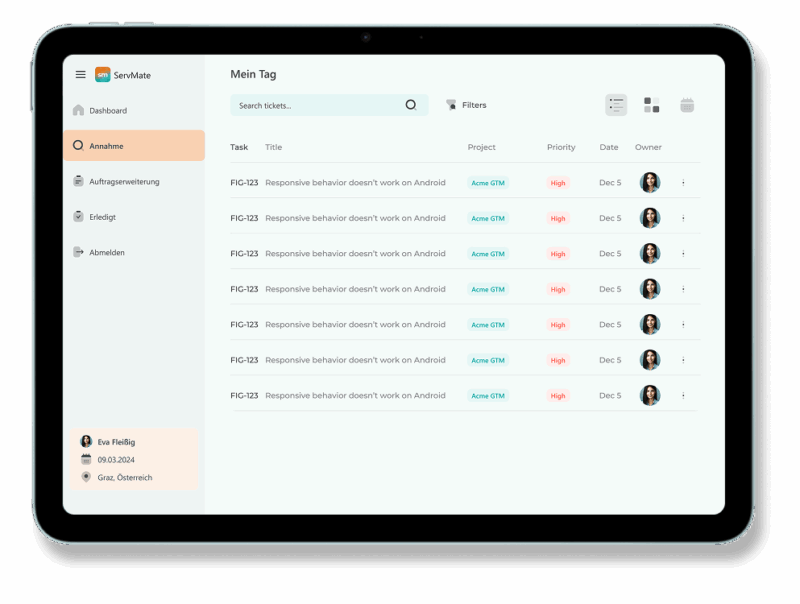Click the Filters funnel icon

(451, 105)
